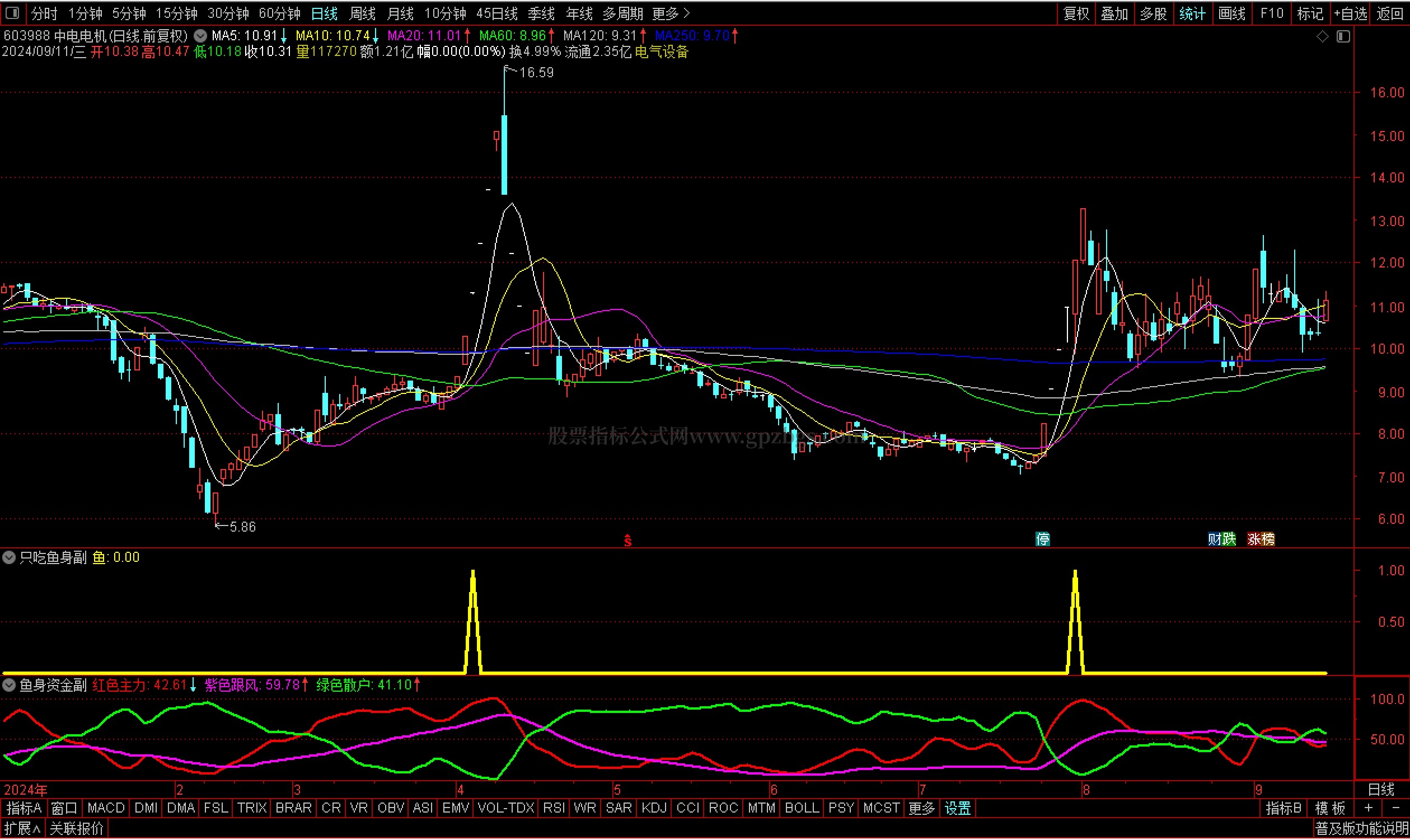Open the 指标B selector
1410x840 pixels.
1283,809
